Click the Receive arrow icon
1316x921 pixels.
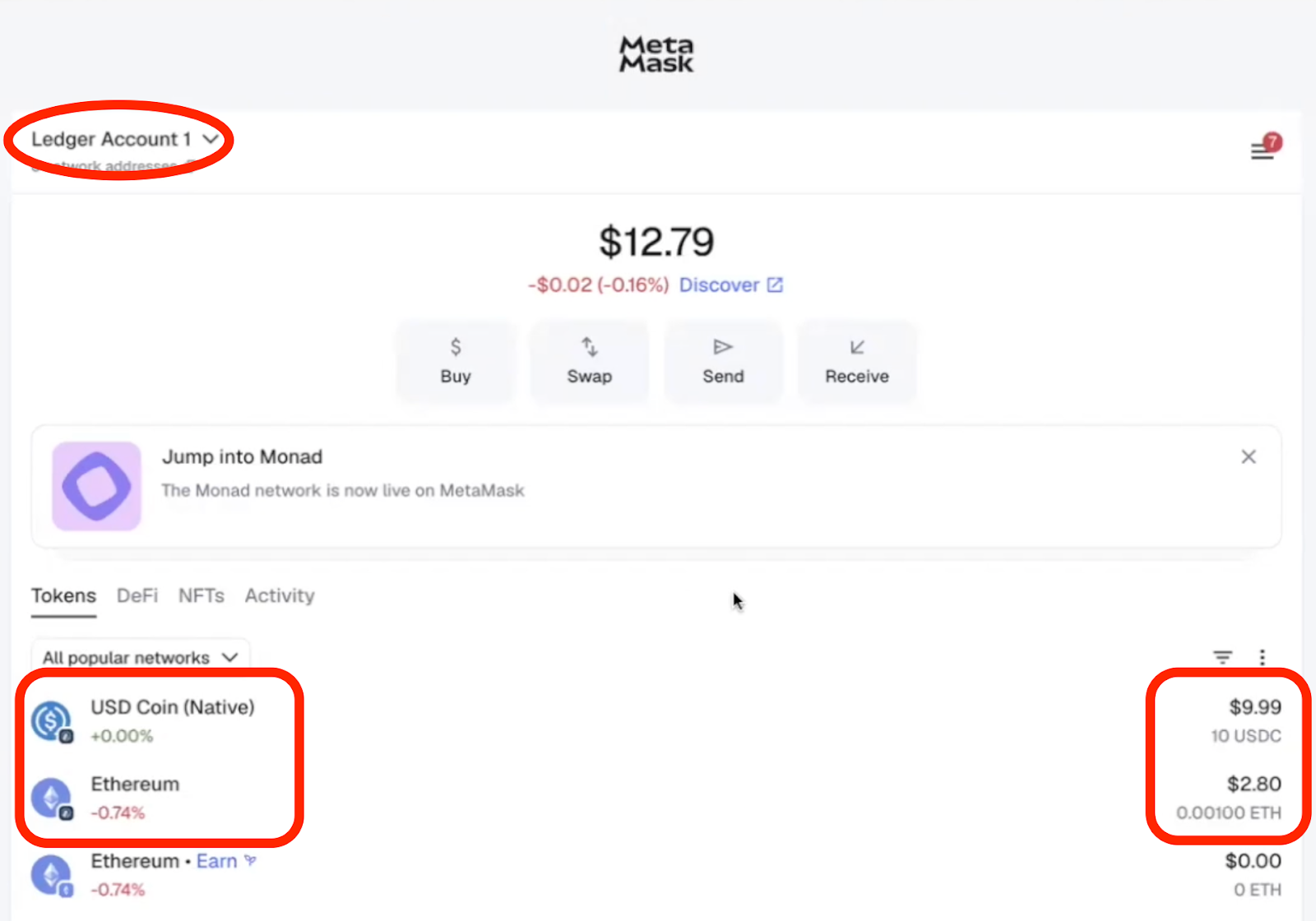point(857,347)
